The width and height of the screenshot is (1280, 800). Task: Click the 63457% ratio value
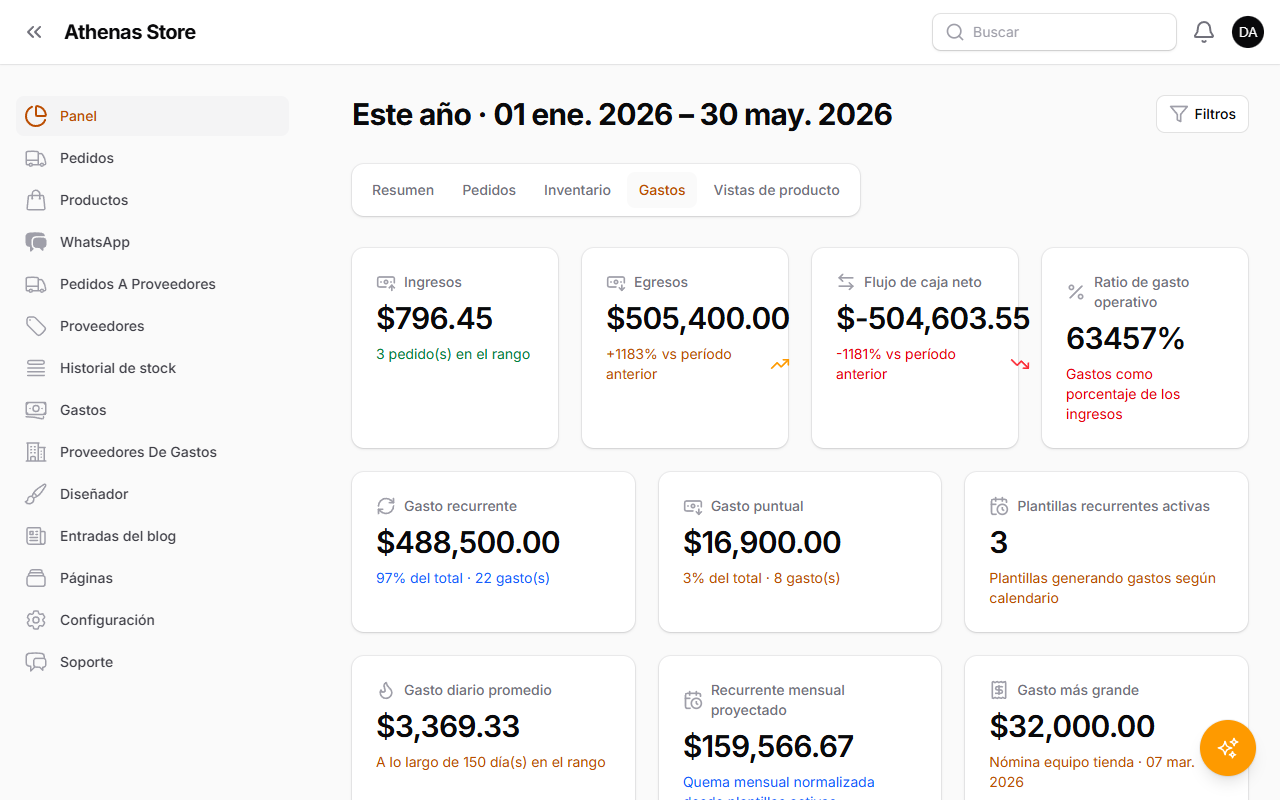click(x=1126, y=338)
